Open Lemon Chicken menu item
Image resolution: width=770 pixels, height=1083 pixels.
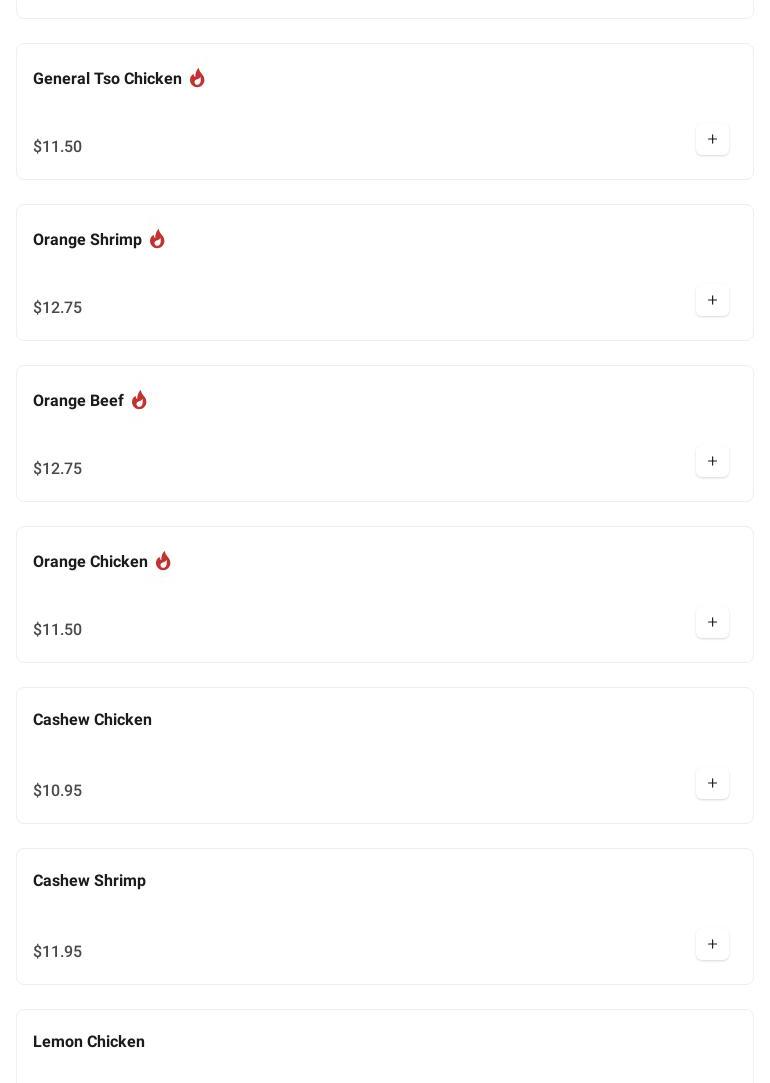tap(89, 1042)
